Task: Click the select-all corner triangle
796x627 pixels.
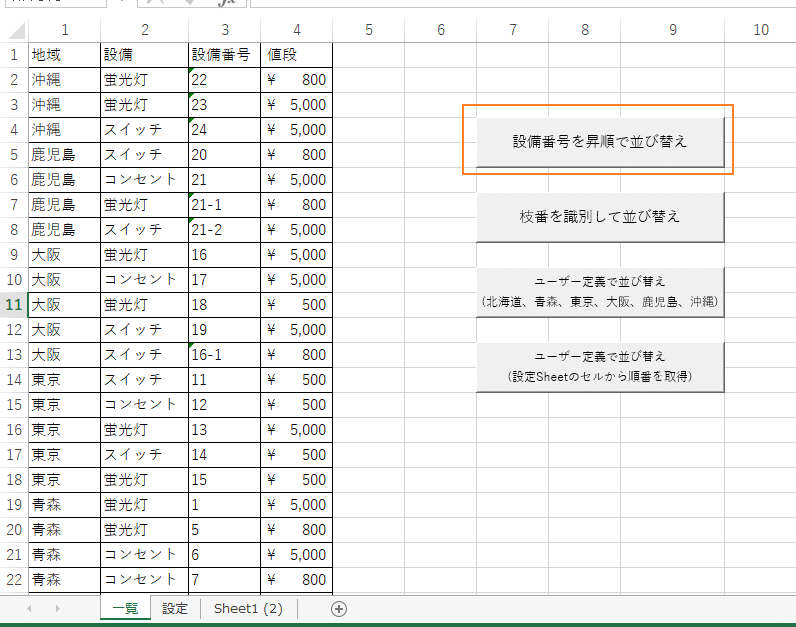Action: click(16, 30)
